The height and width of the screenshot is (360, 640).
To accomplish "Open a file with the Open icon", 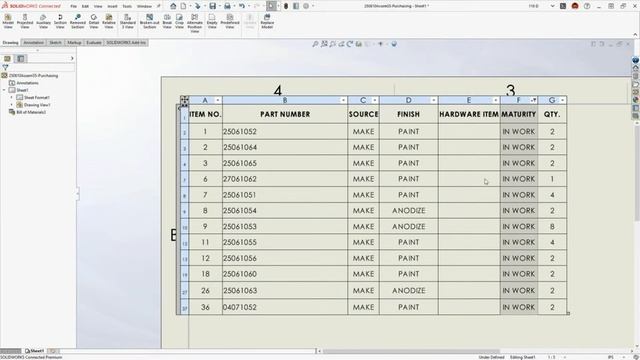I will point(198,6).
